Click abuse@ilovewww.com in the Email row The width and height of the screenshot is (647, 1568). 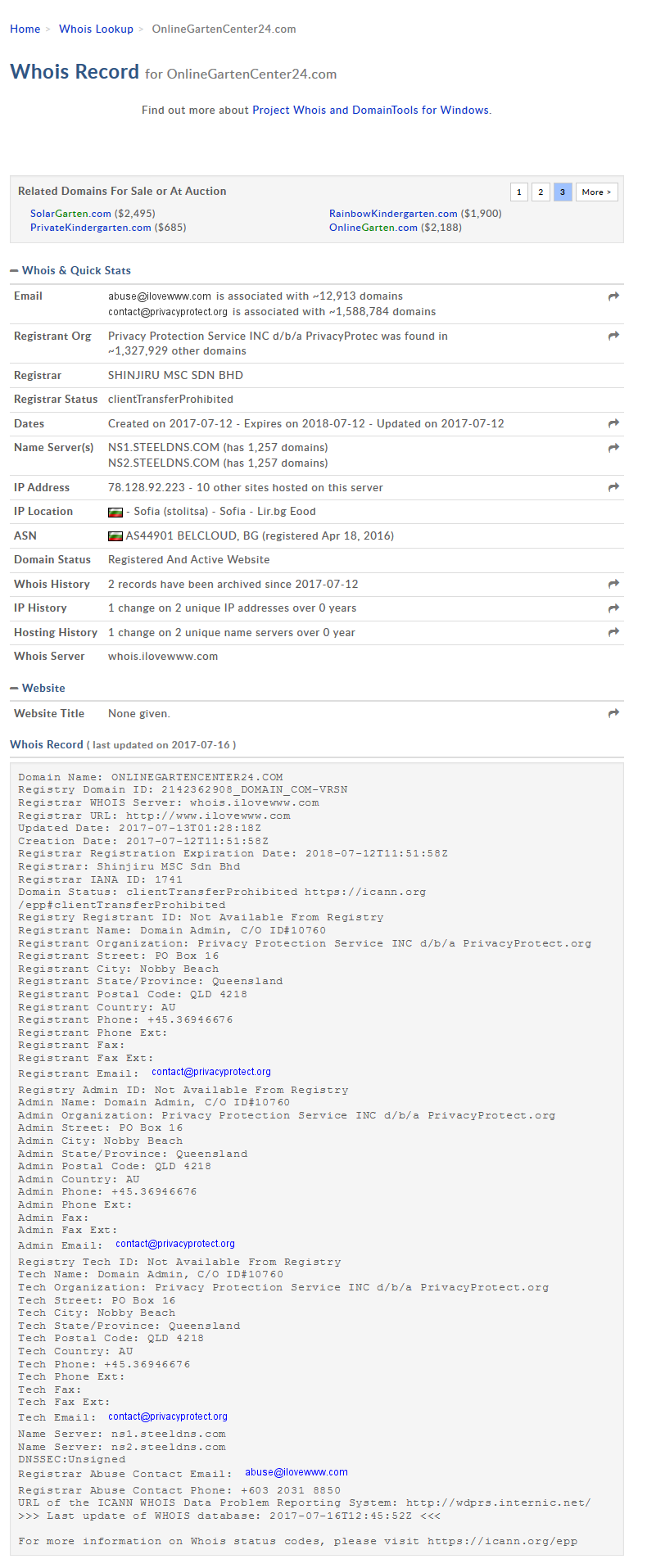pyautogui.click(x=160, y=296)
